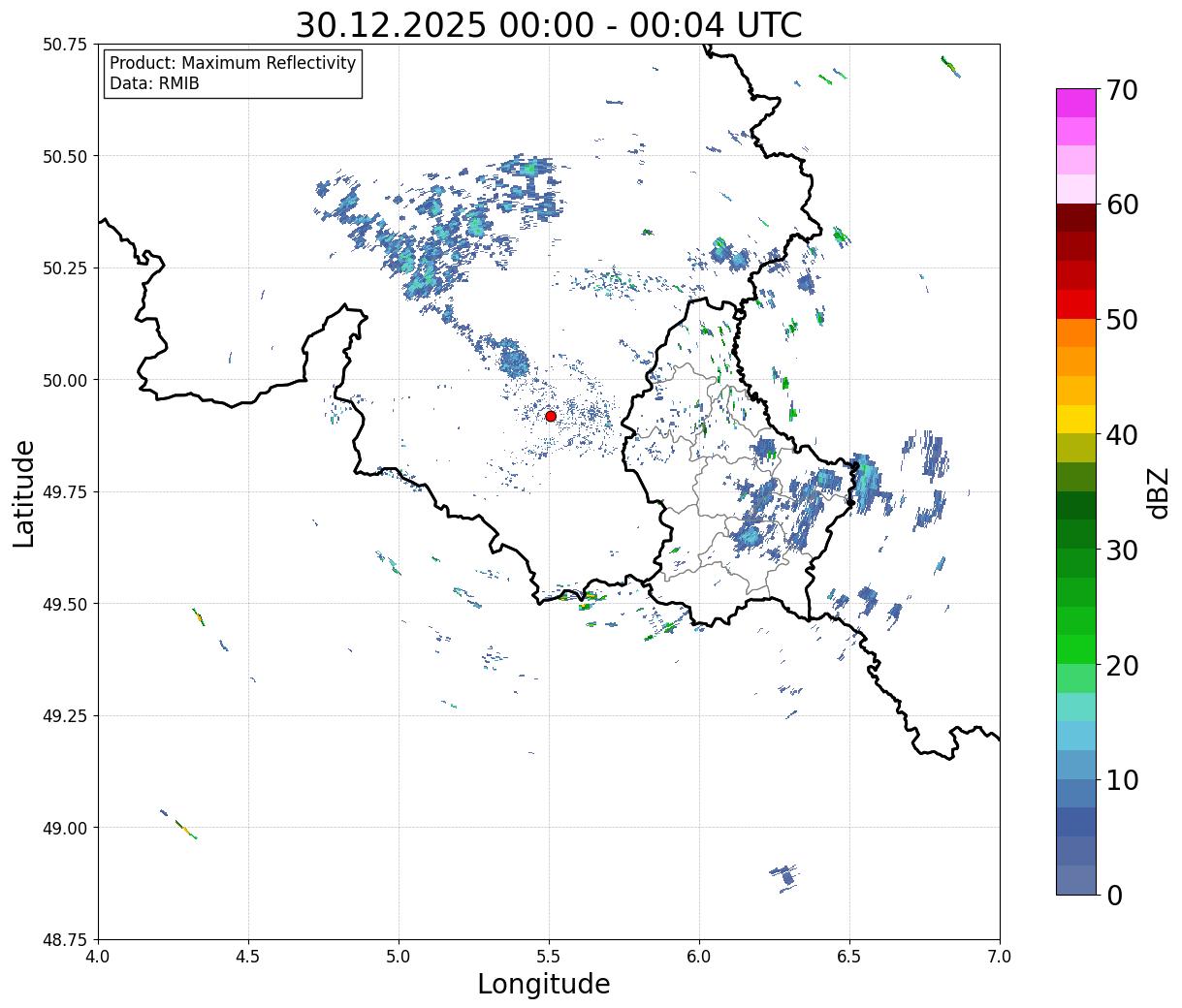
Task: Click the latitude tick label '49.25'
Action: [65, 716]
